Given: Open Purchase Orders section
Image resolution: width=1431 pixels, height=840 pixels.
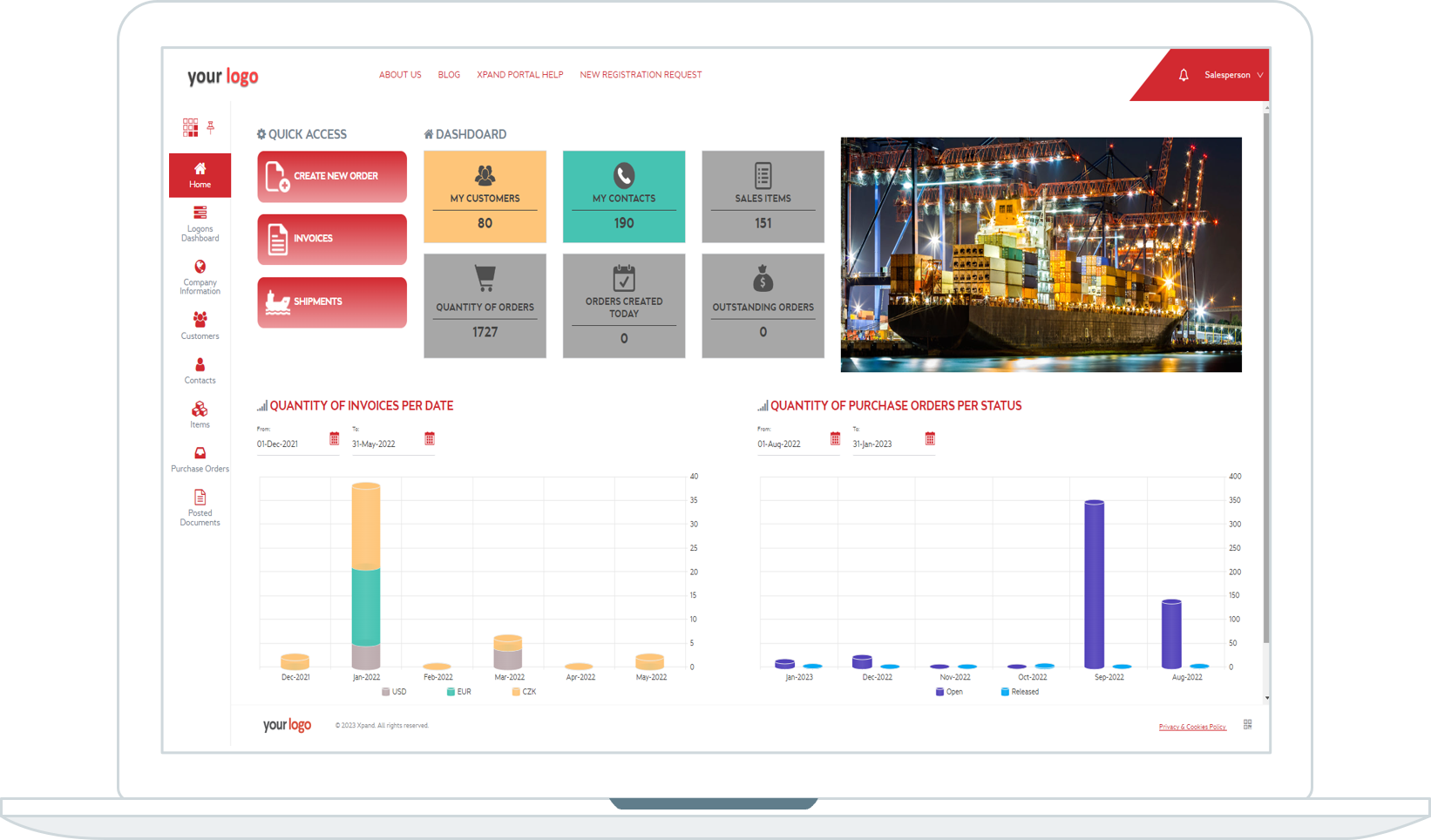Looking at the screenshot, I should pyautogui.click(x=200, y=459).
